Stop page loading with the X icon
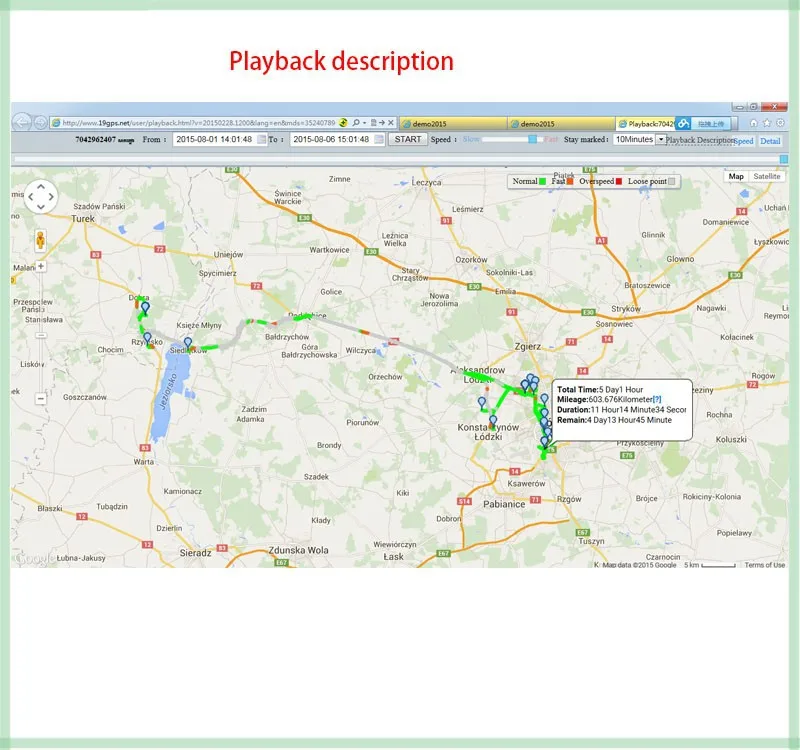This screenshot has height=750, width=800. click(391, 123)
